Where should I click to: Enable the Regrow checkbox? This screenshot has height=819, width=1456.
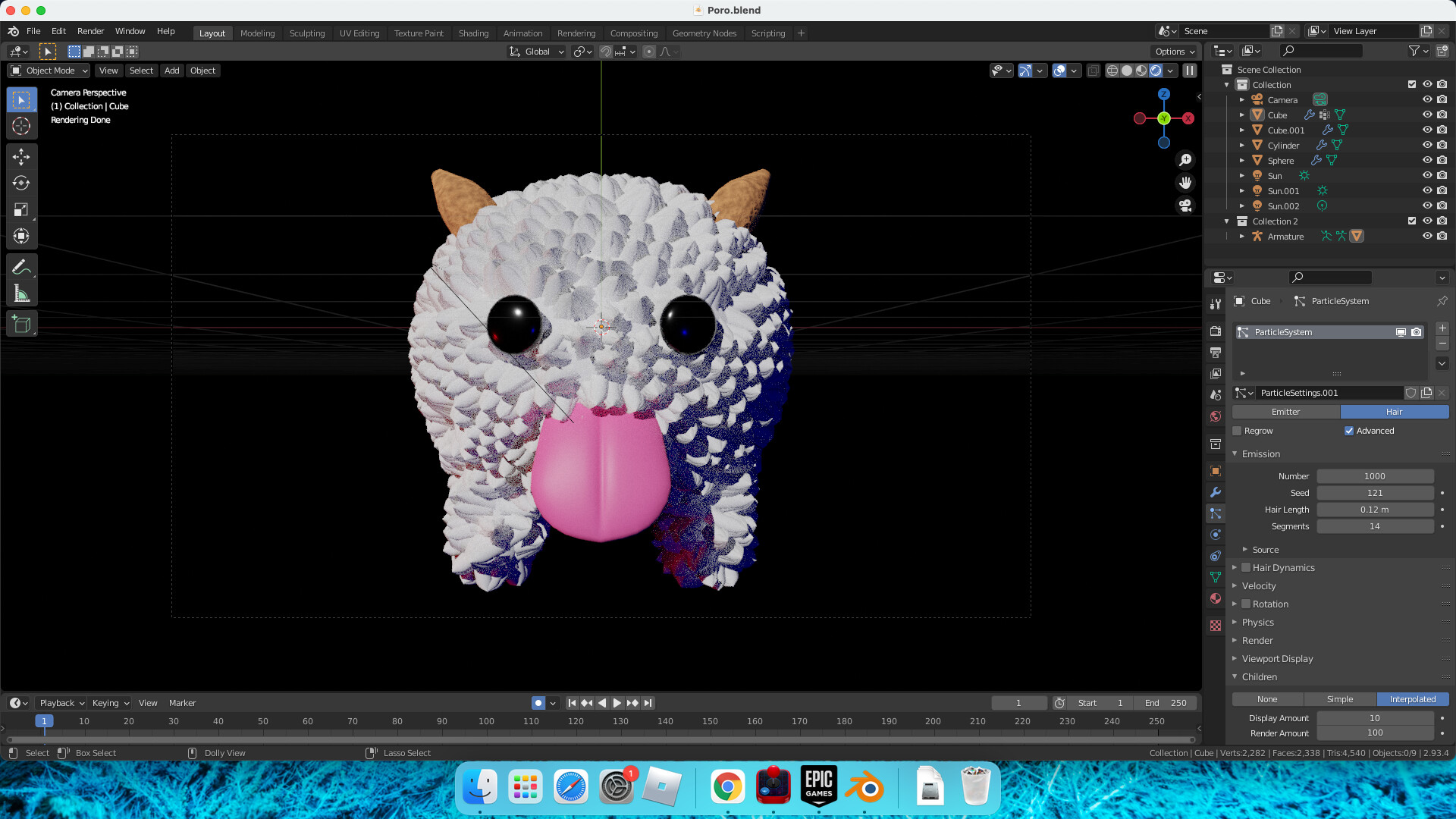[x=1238, y=431]
